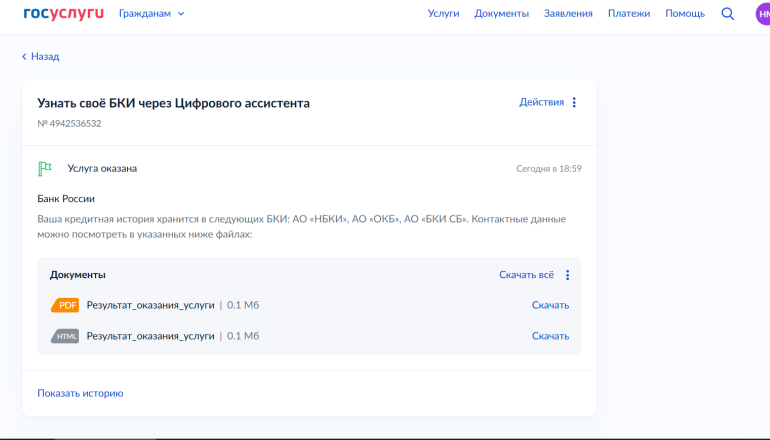Click the green flag status icon
Screen dimensions: 770x440
tap(45, 168)
